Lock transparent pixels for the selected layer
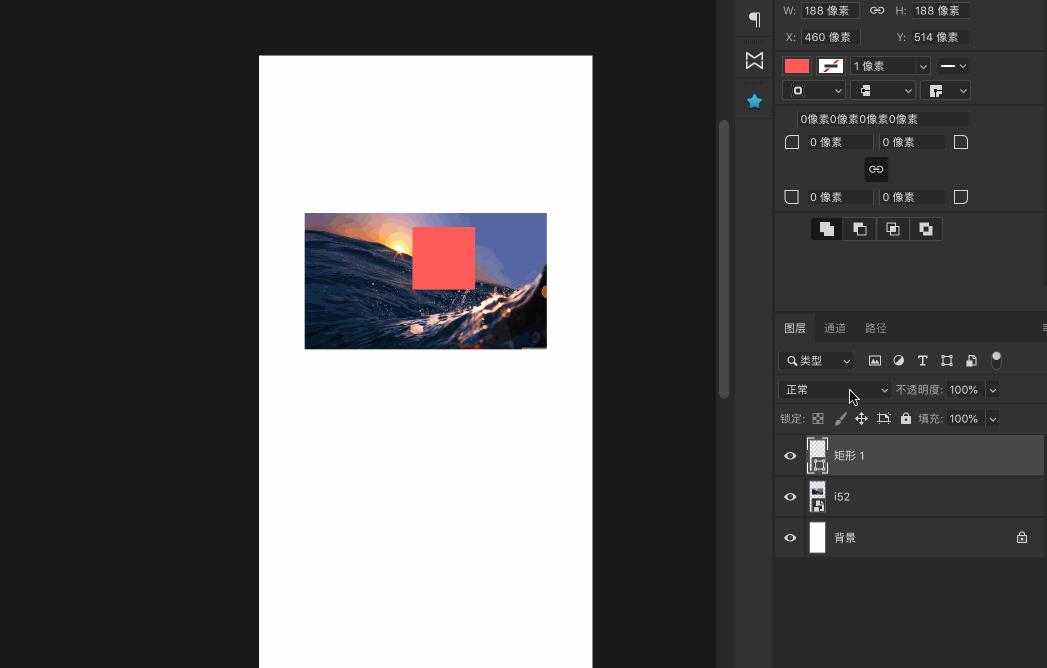This screenshot has height=668, width=1047. tap(817, 419)
